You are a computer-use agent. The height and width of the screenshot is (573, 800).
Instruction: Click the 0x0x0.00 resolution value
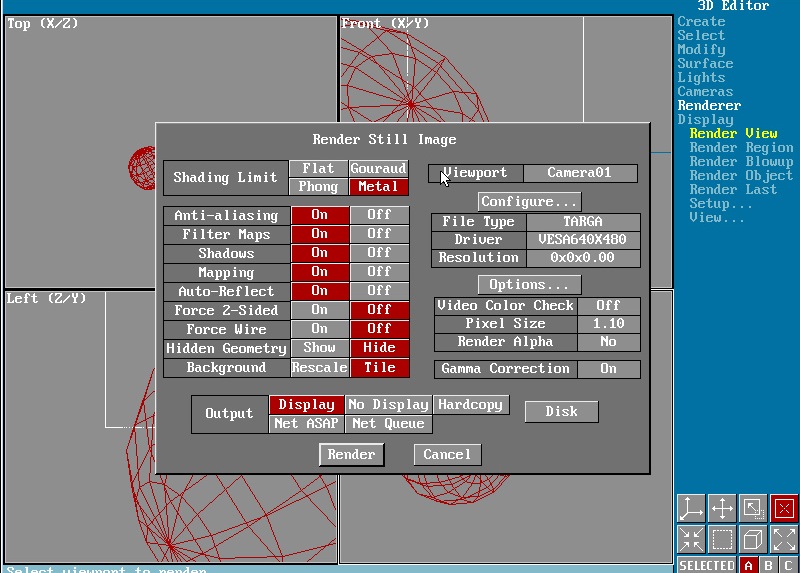pyautogui.click(x=583, y=258)
